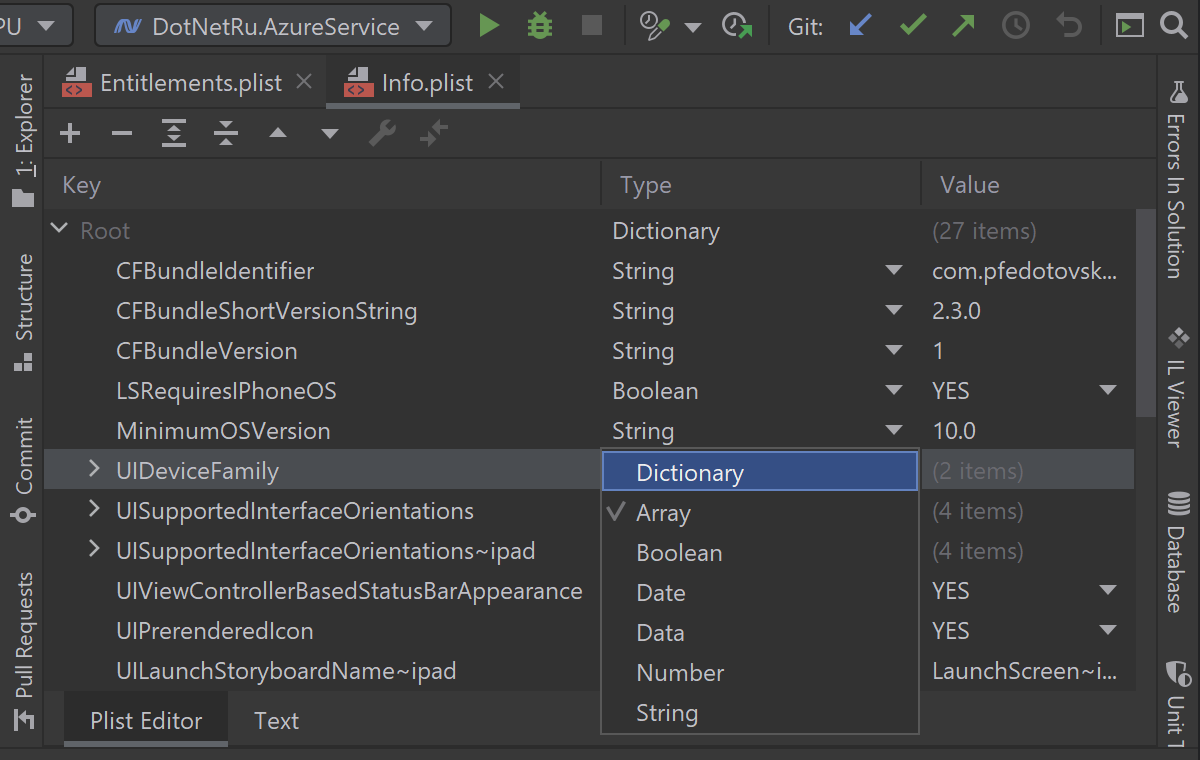Viewport: 1200px width, 760px height.
Task: Open Search Everywhere magnifier icon
Action: click(x=1174, y=26)
